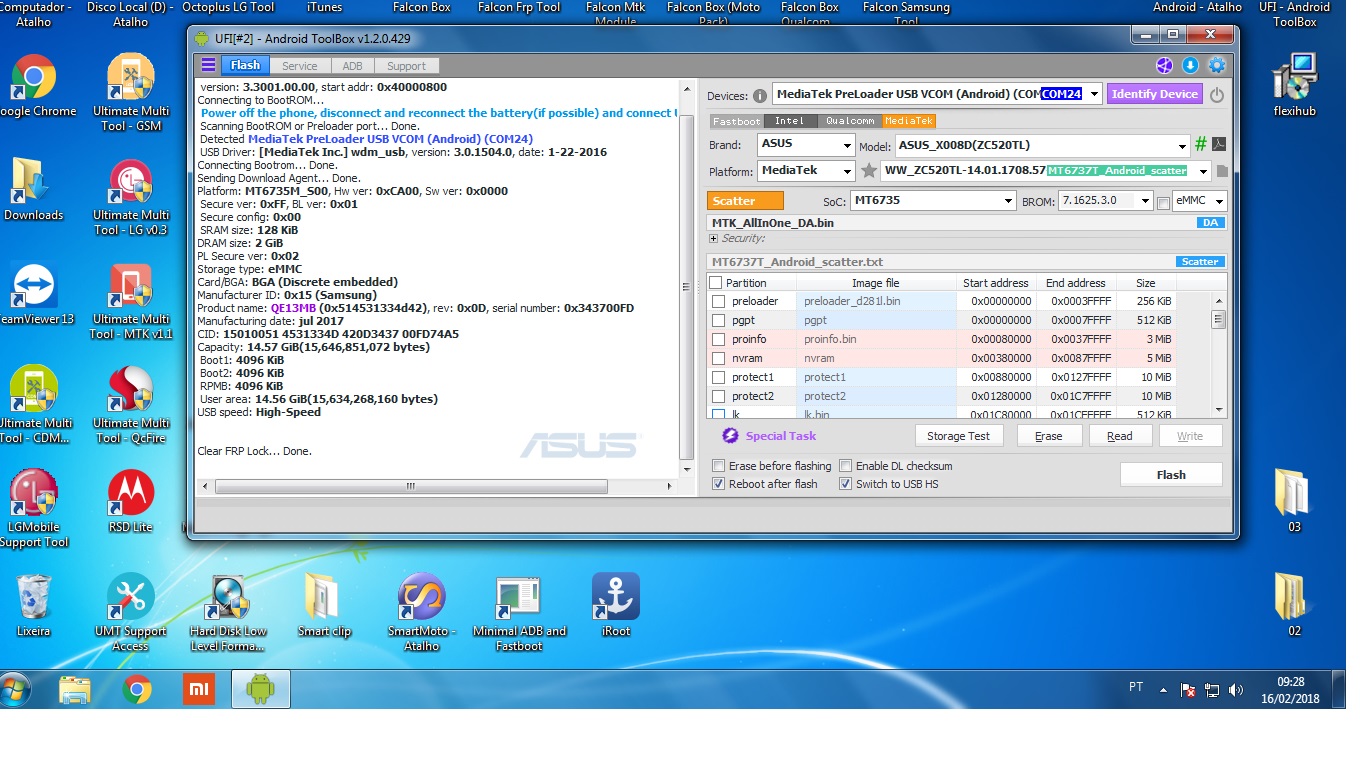1360x768 pixels.
Task: Open the BROM version dropdown
Action: [x=1145, y=201]
